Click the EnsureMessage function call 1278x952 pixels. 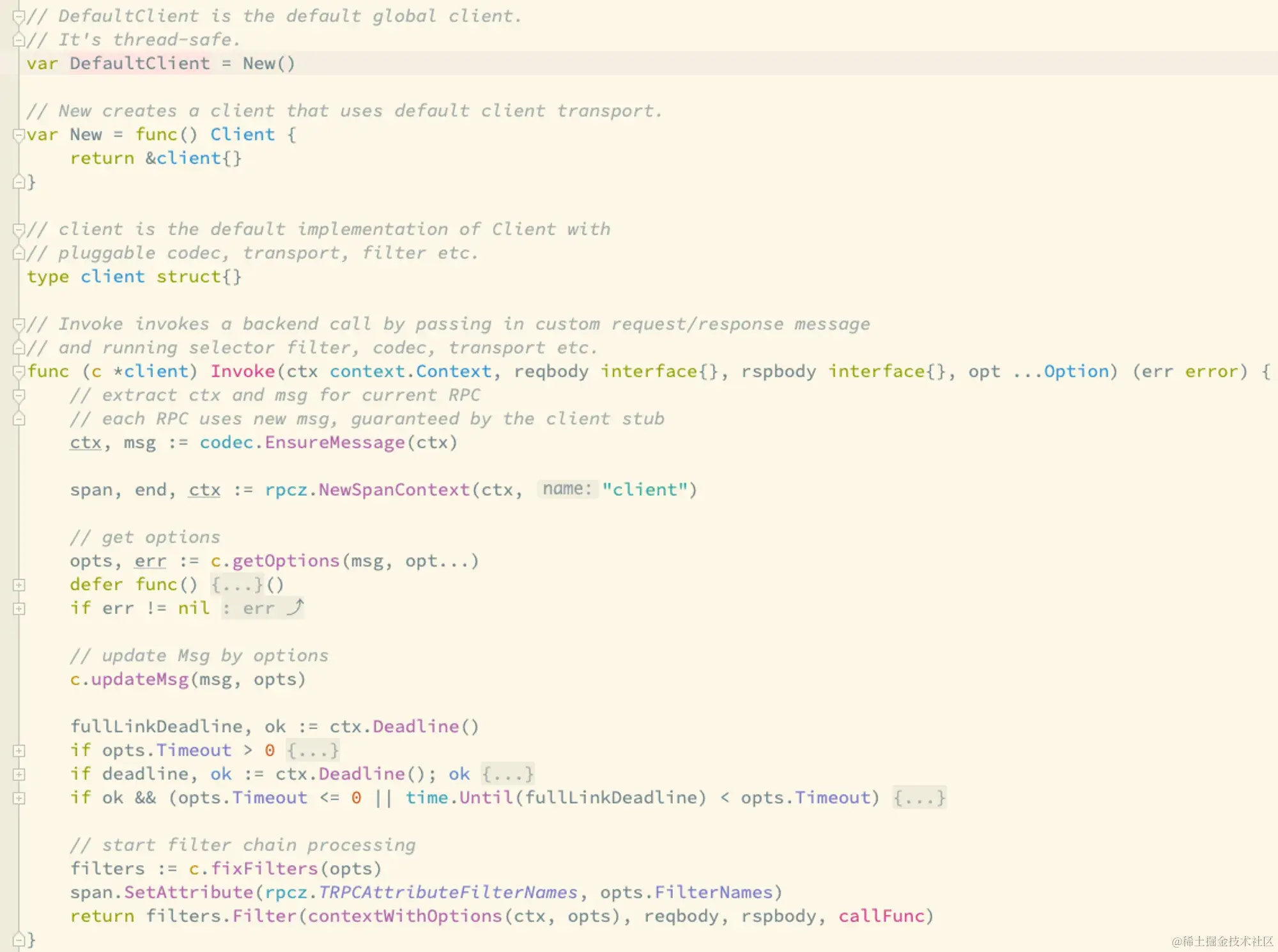tap(334, 442)
